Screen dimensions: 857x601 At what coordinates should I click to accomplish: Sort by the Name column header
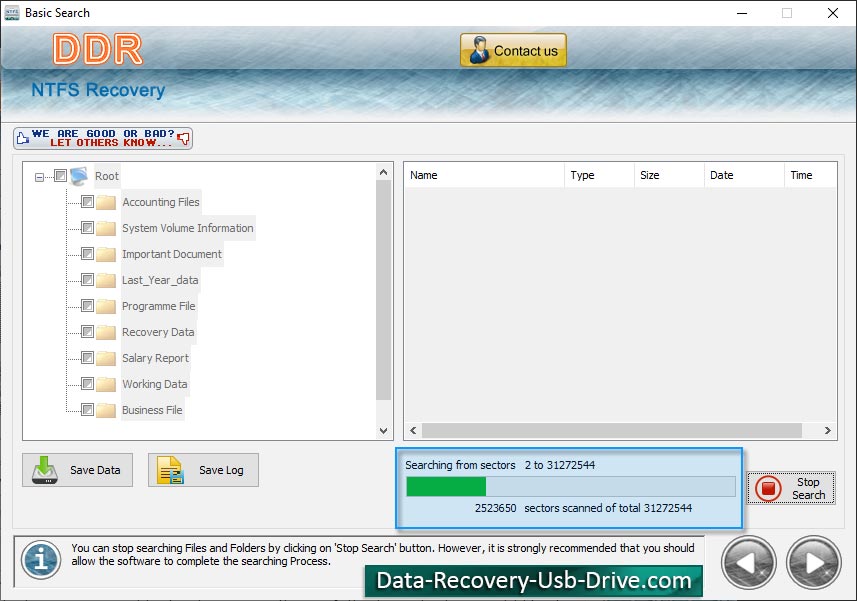pyautogui.click(x=484, y=175)
